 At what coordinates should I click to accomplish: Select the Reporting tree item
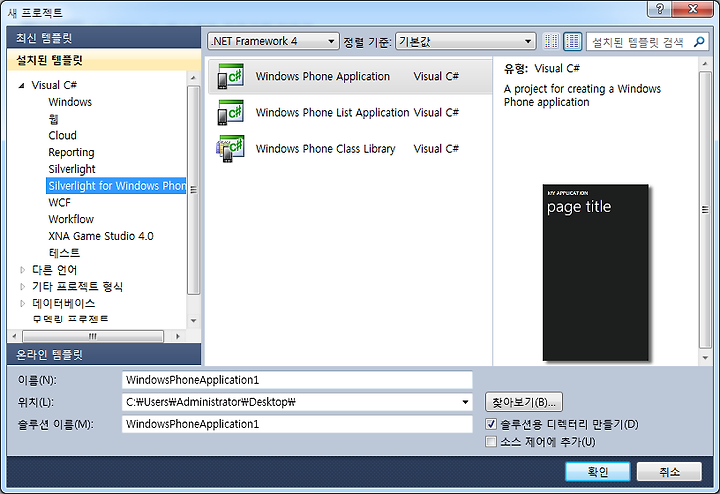click(71, 152)
